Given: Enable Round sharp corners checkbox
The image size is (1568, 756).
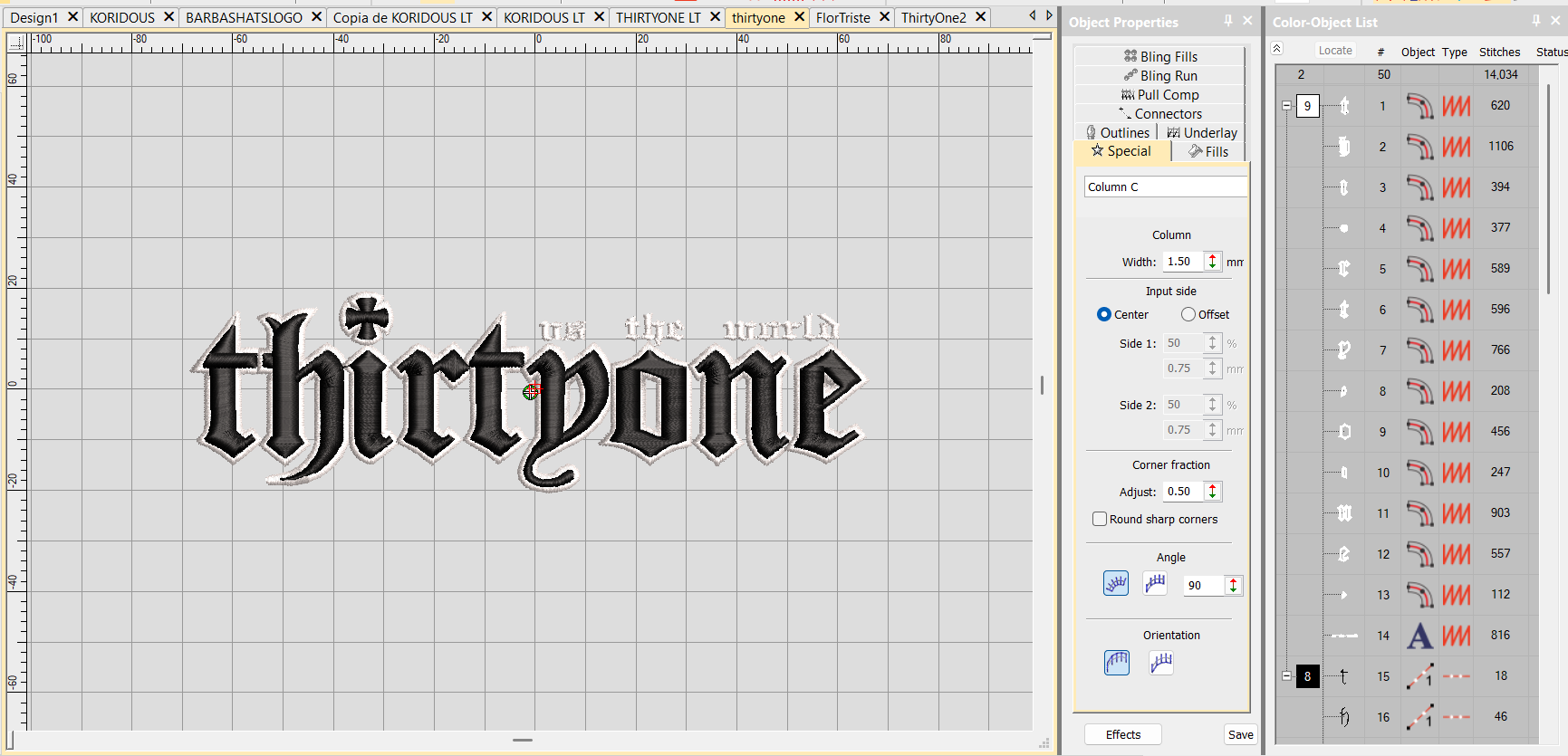Looking at the screenshot, I should (1100, 519).
